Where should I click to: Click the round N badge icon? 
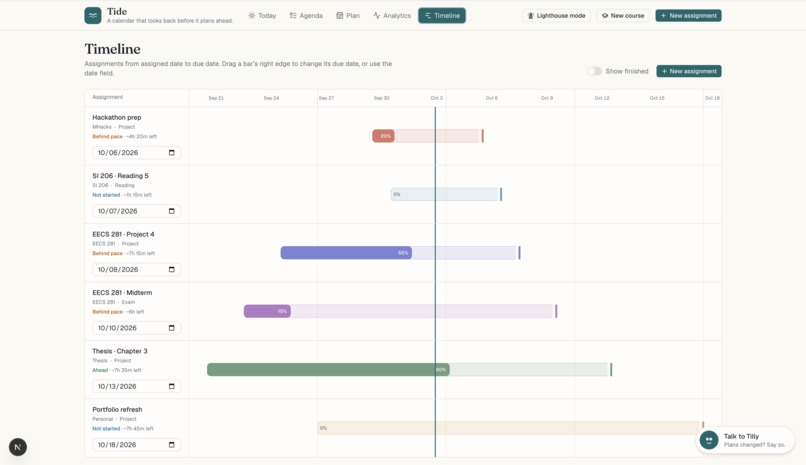tap(18, 447)
